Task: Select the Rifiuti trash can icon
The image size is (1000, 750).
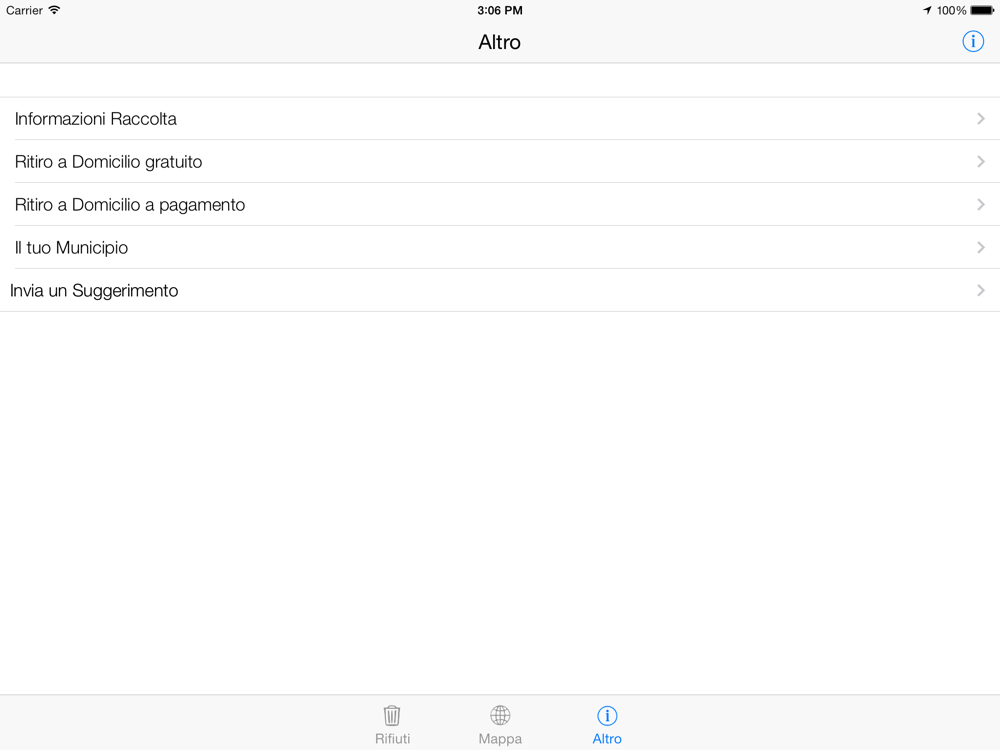Action: pos(392,716)
